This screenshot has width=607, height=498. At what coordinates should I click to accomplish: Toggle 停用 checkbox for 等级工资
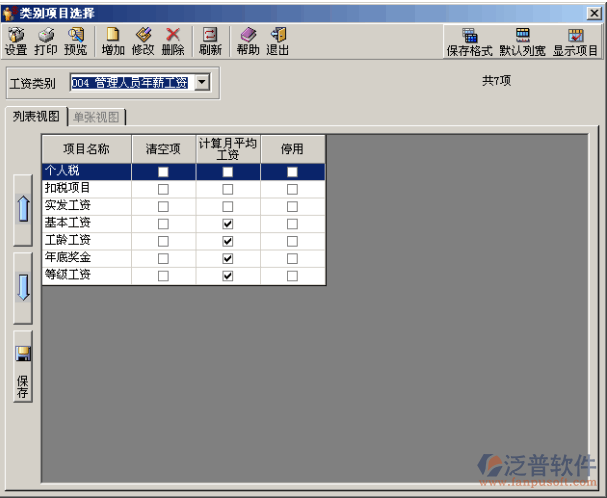(292, 276)
